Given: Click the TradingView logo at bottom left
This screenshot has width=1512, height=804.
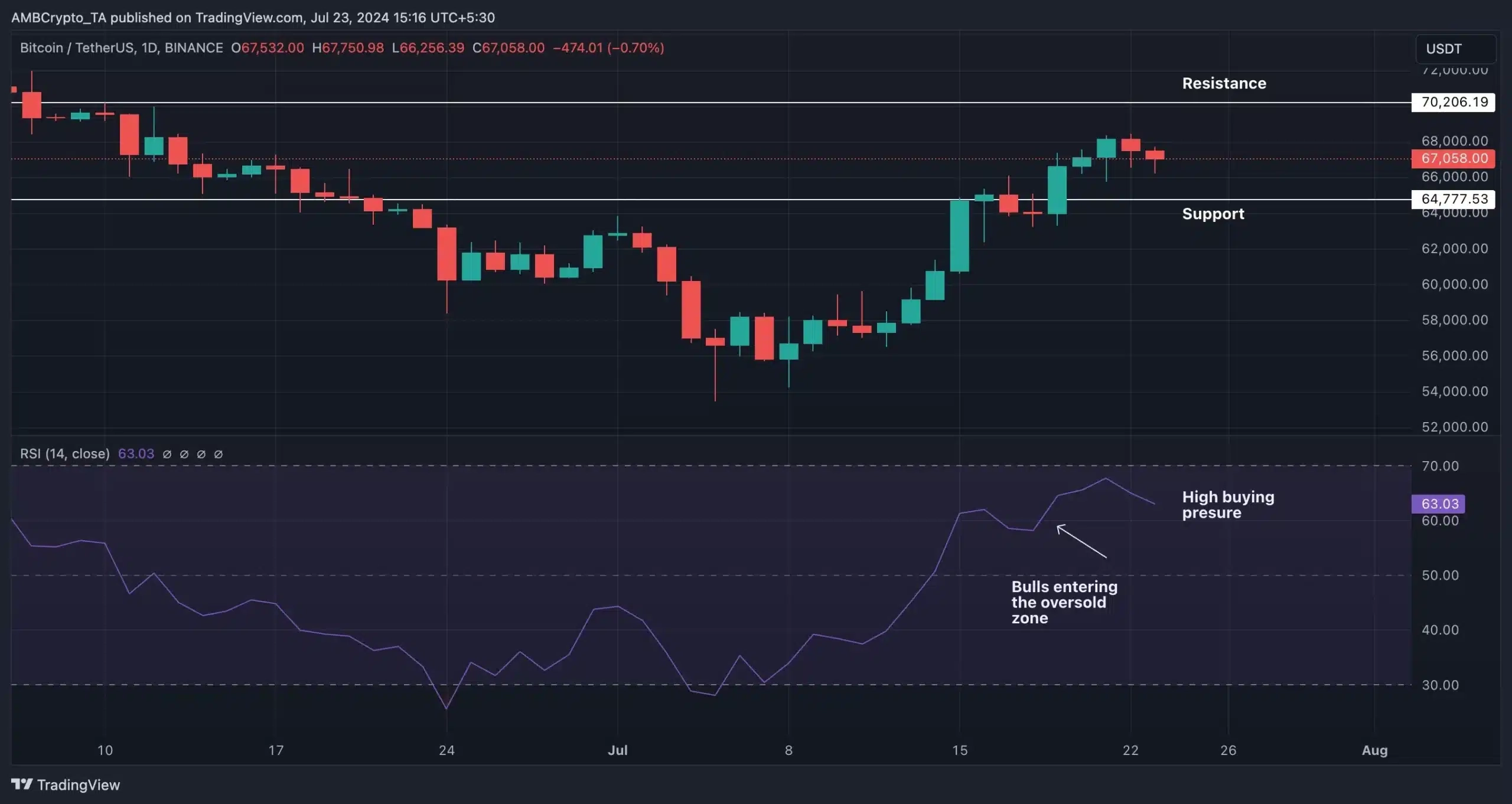Looking at the screenshot, I should click(x=66, y=785).
